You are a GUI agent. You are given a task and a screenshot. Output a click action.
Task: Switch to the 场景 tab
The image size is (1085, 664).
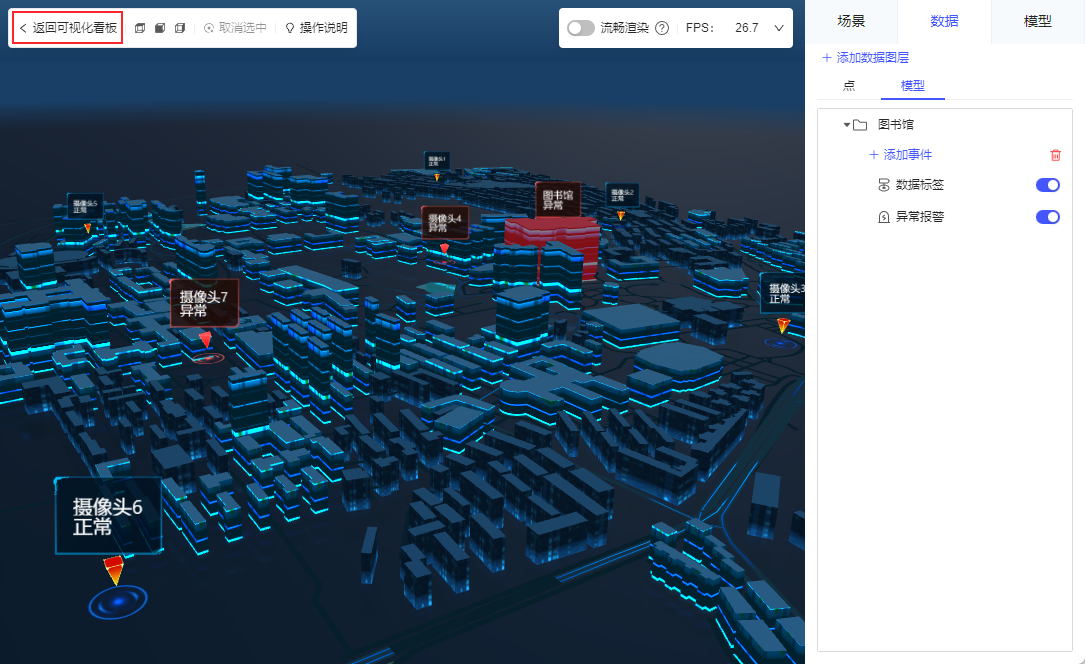pyautogui.click(x=851, y=21)
